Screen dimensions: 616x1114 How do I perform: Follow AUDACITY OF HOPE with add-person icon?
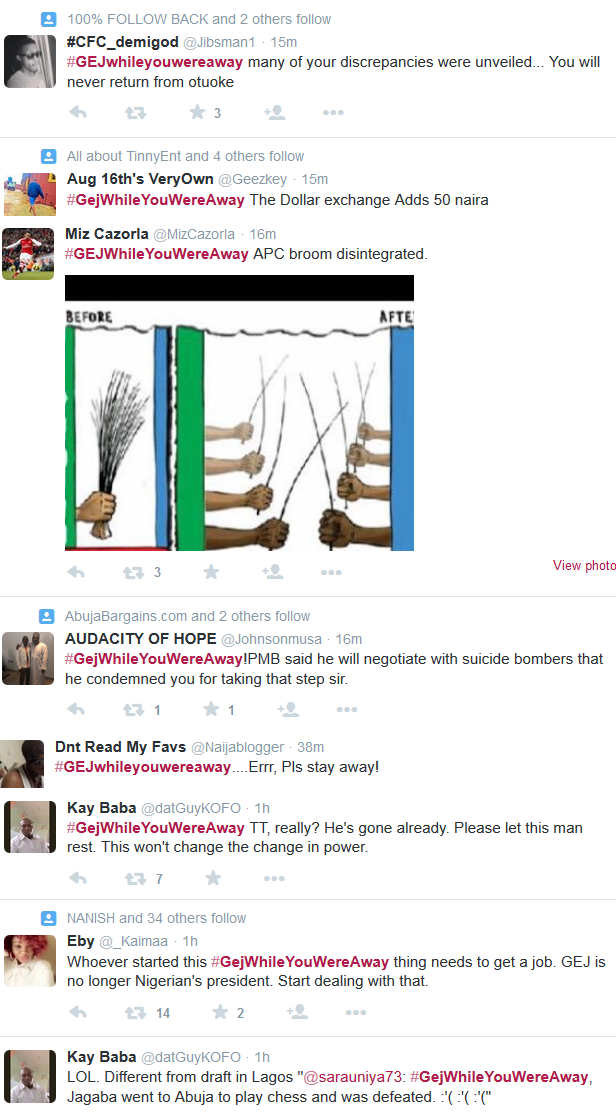point(288,709)
